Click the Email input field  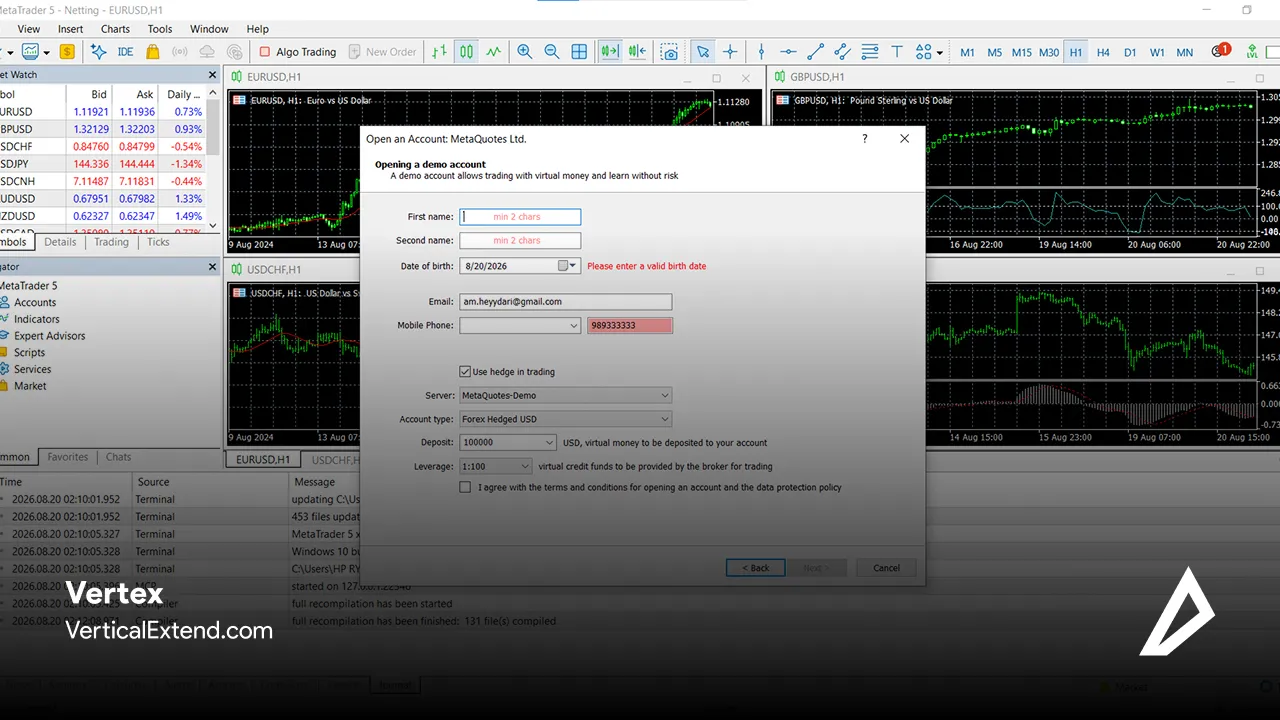coord(566,301)
